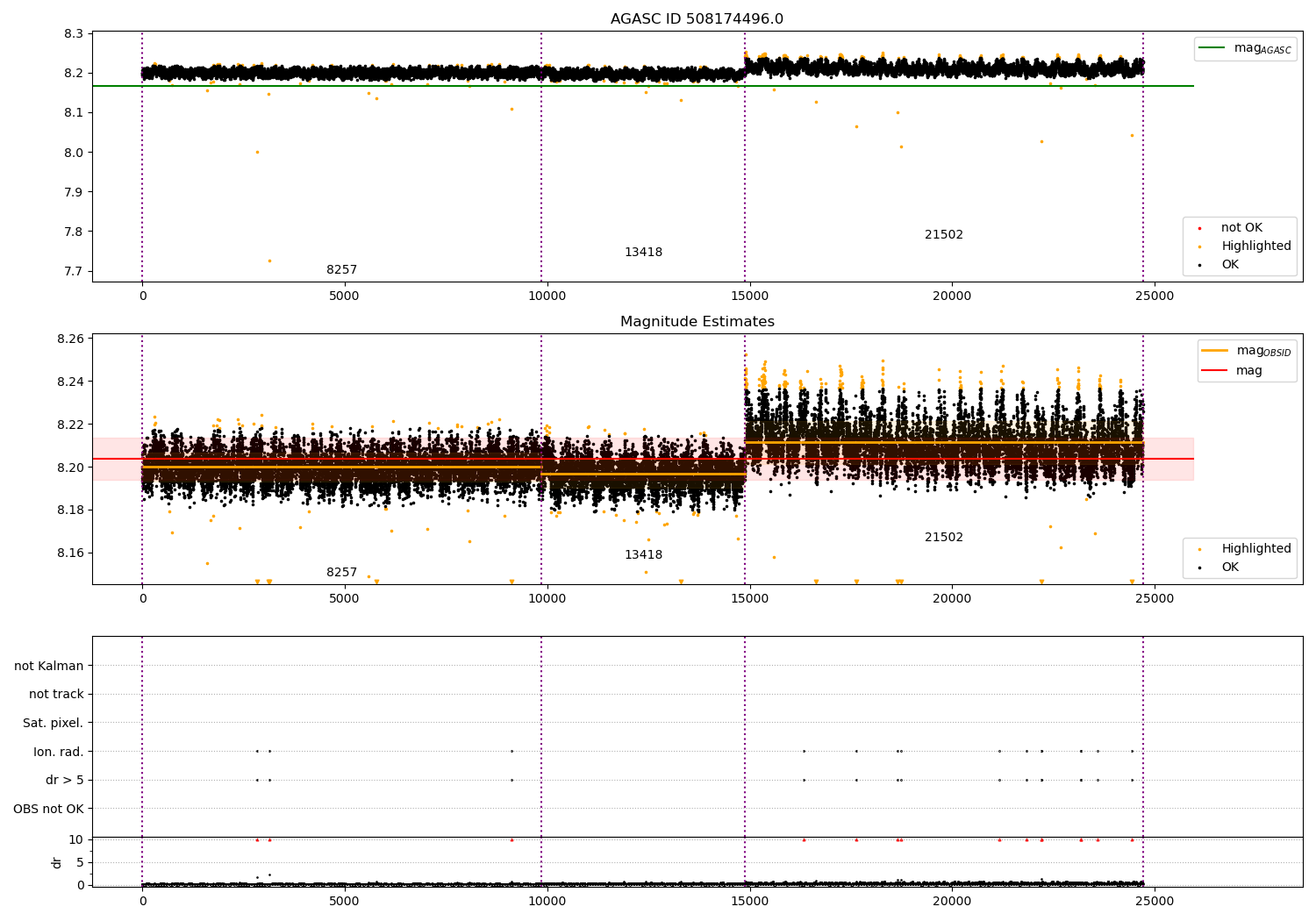This screenshot has height=921, width=1316.
Task: Click the green line sample in mag AGASC legend
Action: click(1212, 48)
